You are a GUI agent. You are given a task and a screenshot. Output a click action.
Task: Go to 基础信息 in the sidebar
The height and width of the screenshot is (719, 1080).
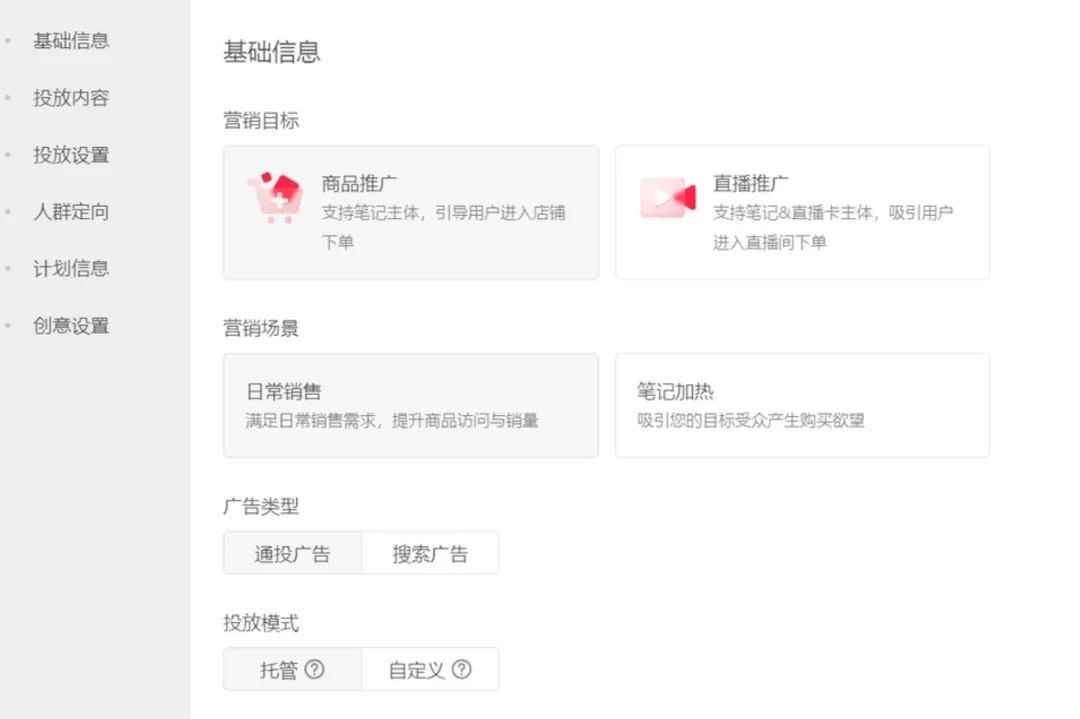(71, 41)
